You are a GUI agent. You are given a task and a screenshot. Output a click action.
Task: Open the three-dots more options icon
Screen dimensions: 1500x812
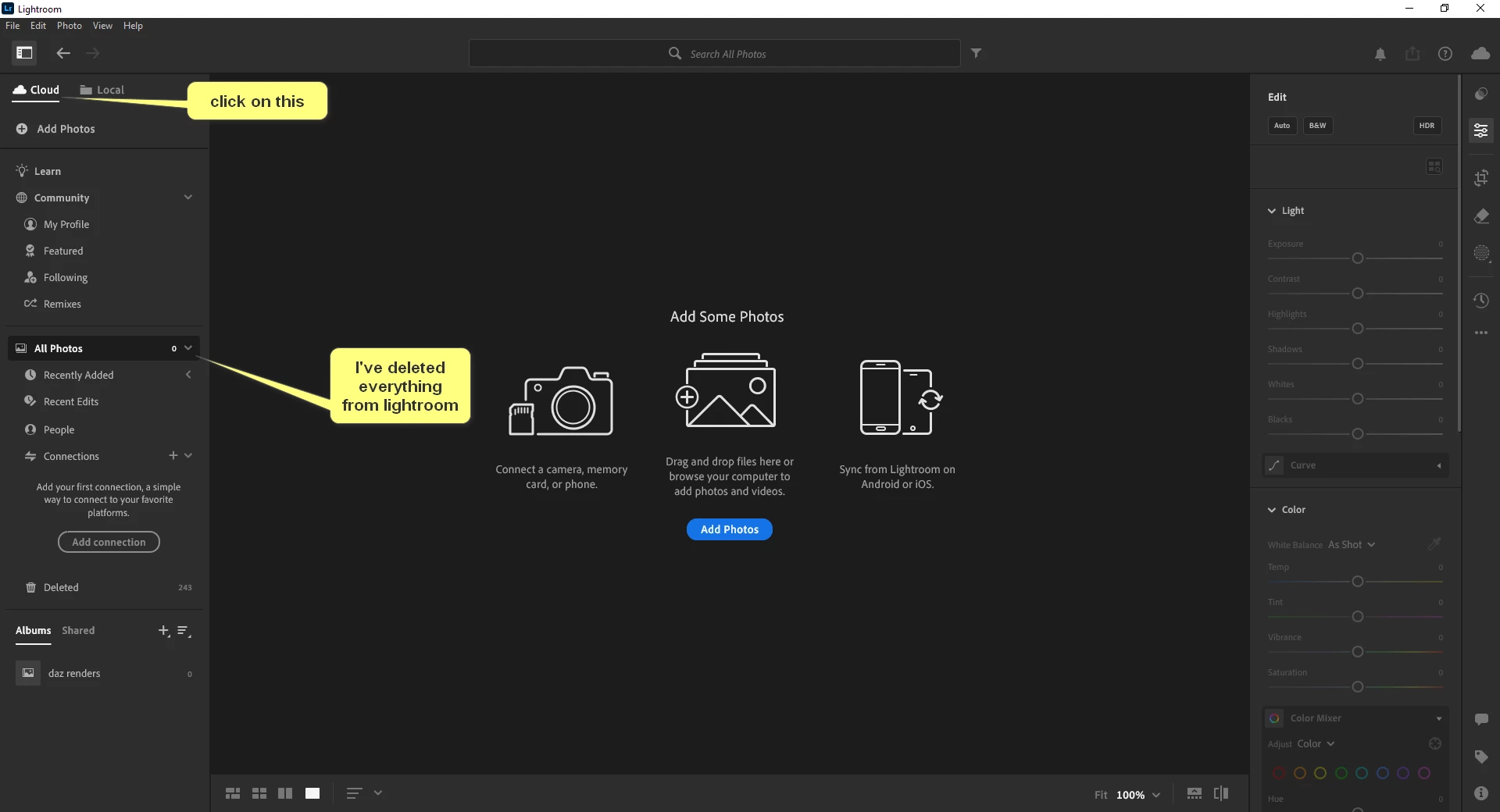coord(1481,333)
